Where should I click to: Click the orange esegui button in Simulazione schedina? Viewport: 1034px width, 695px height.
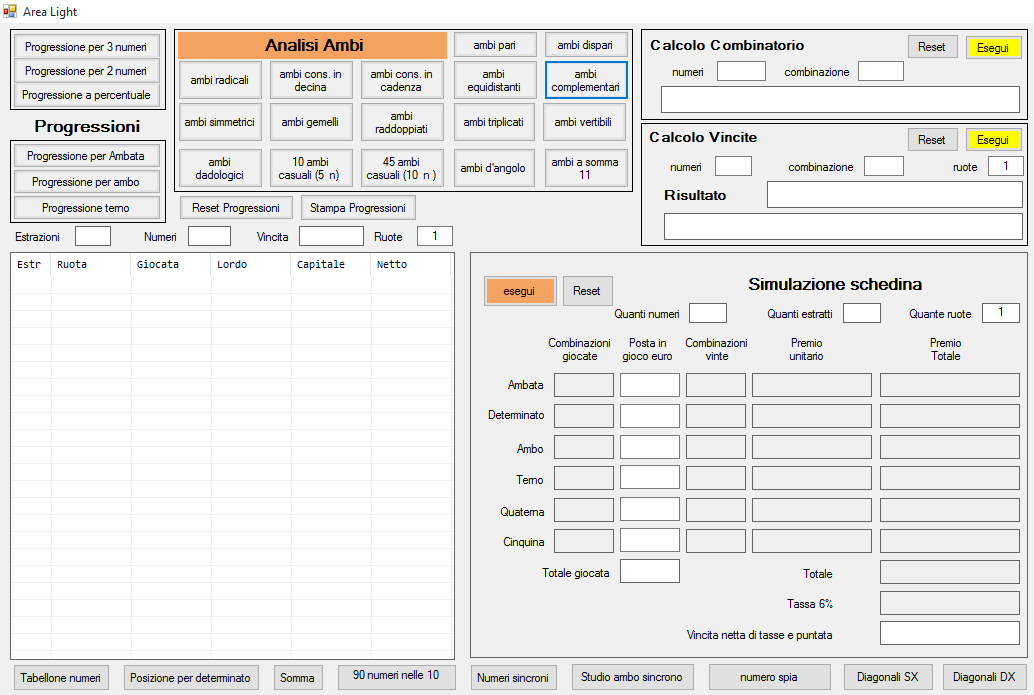pos(519,291)
